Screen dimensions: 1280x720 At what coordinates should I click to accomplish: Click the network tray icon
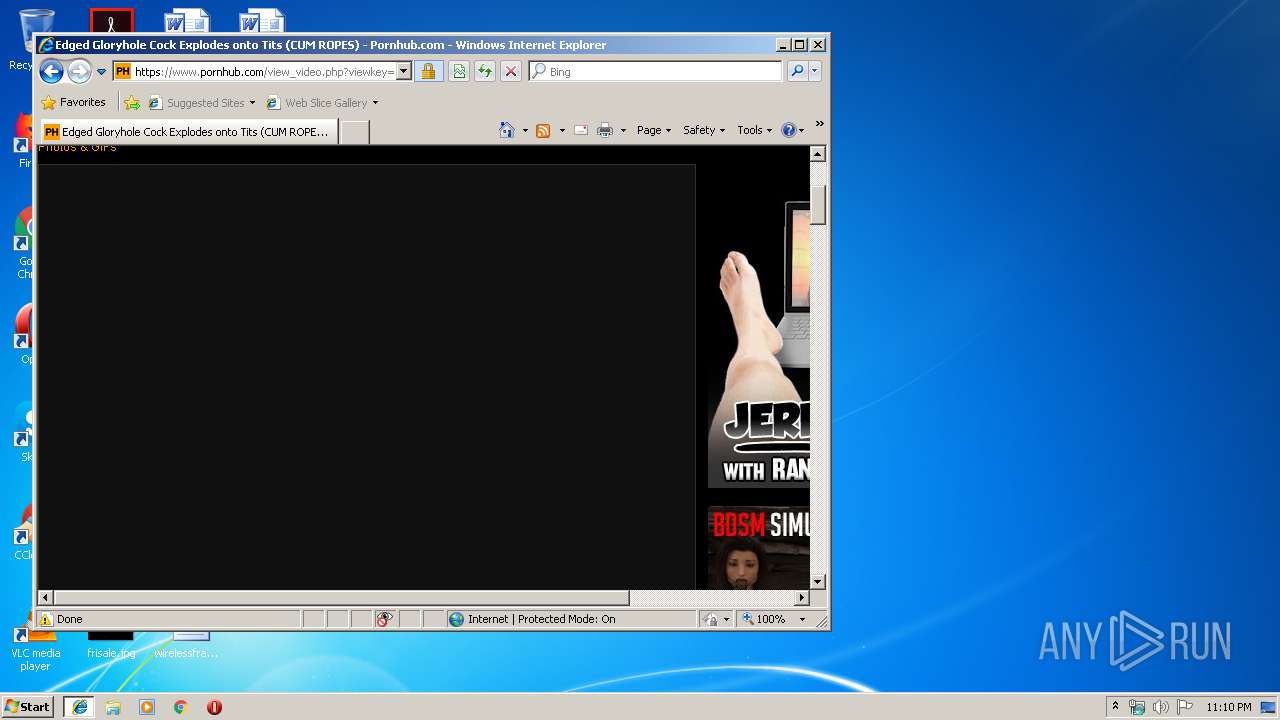(x=1137, y=707)
